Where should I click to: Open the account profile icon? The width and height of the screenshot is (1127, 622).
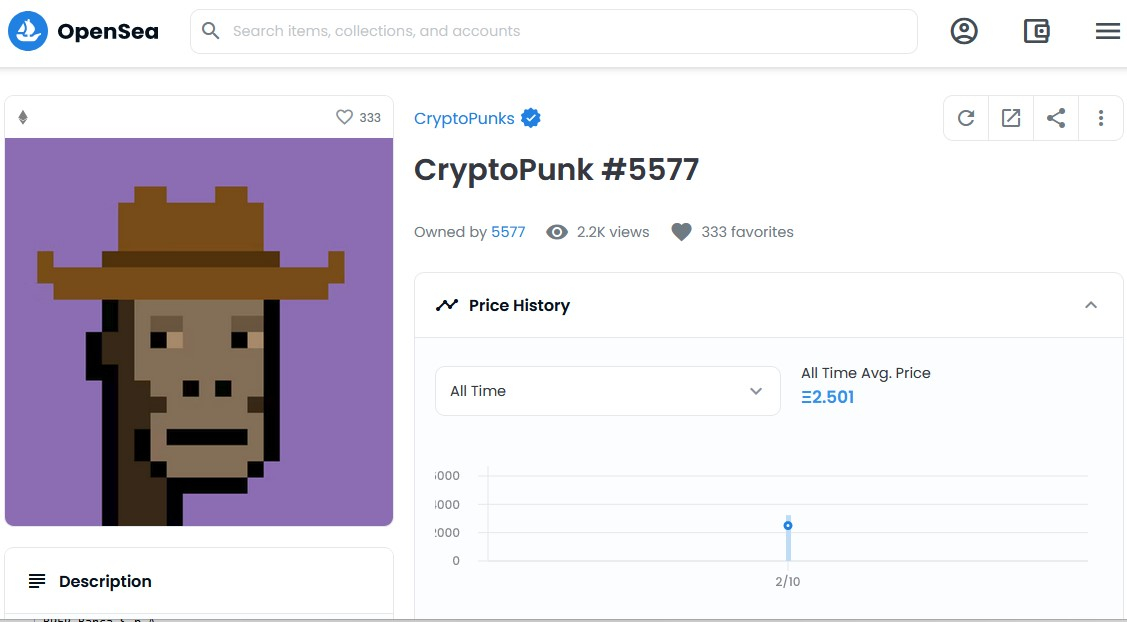coord(964,31)
